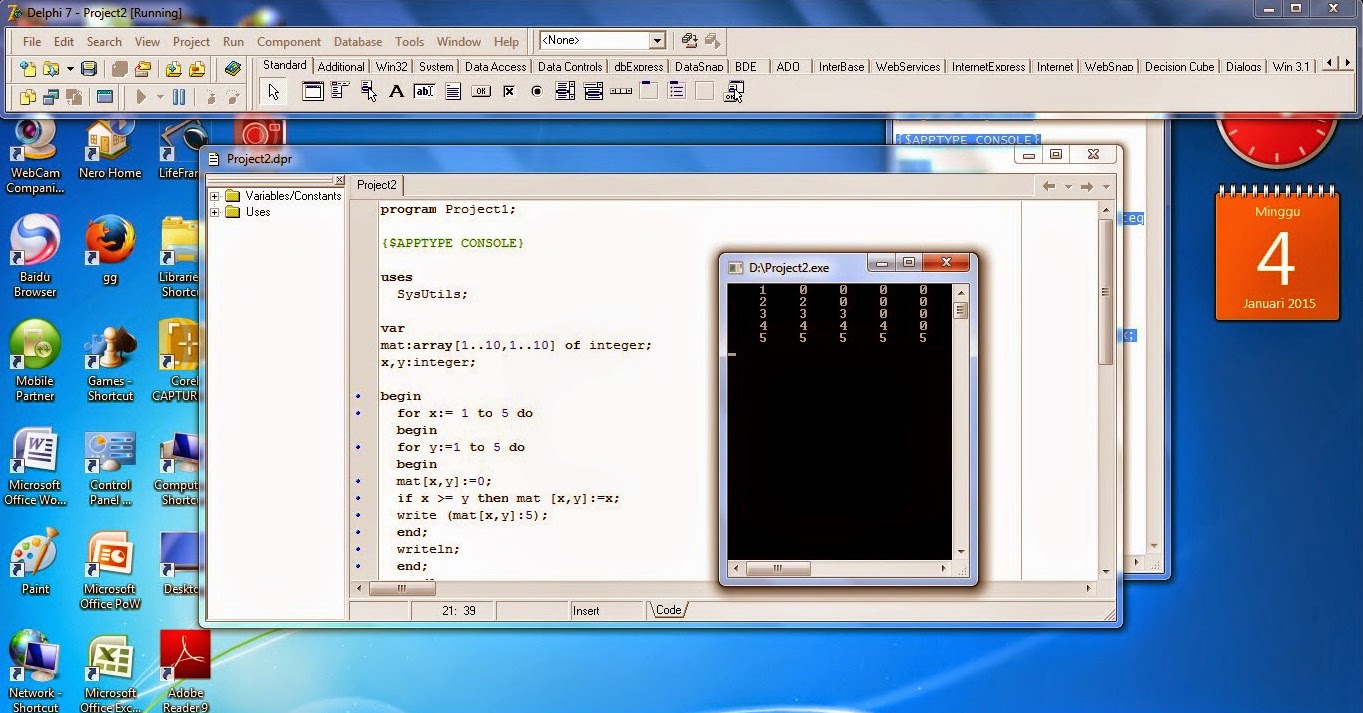Viewport: 1363px width, 713px height.
Task: Click the Open Project toolbar icon
Action: tap(142, 69)
